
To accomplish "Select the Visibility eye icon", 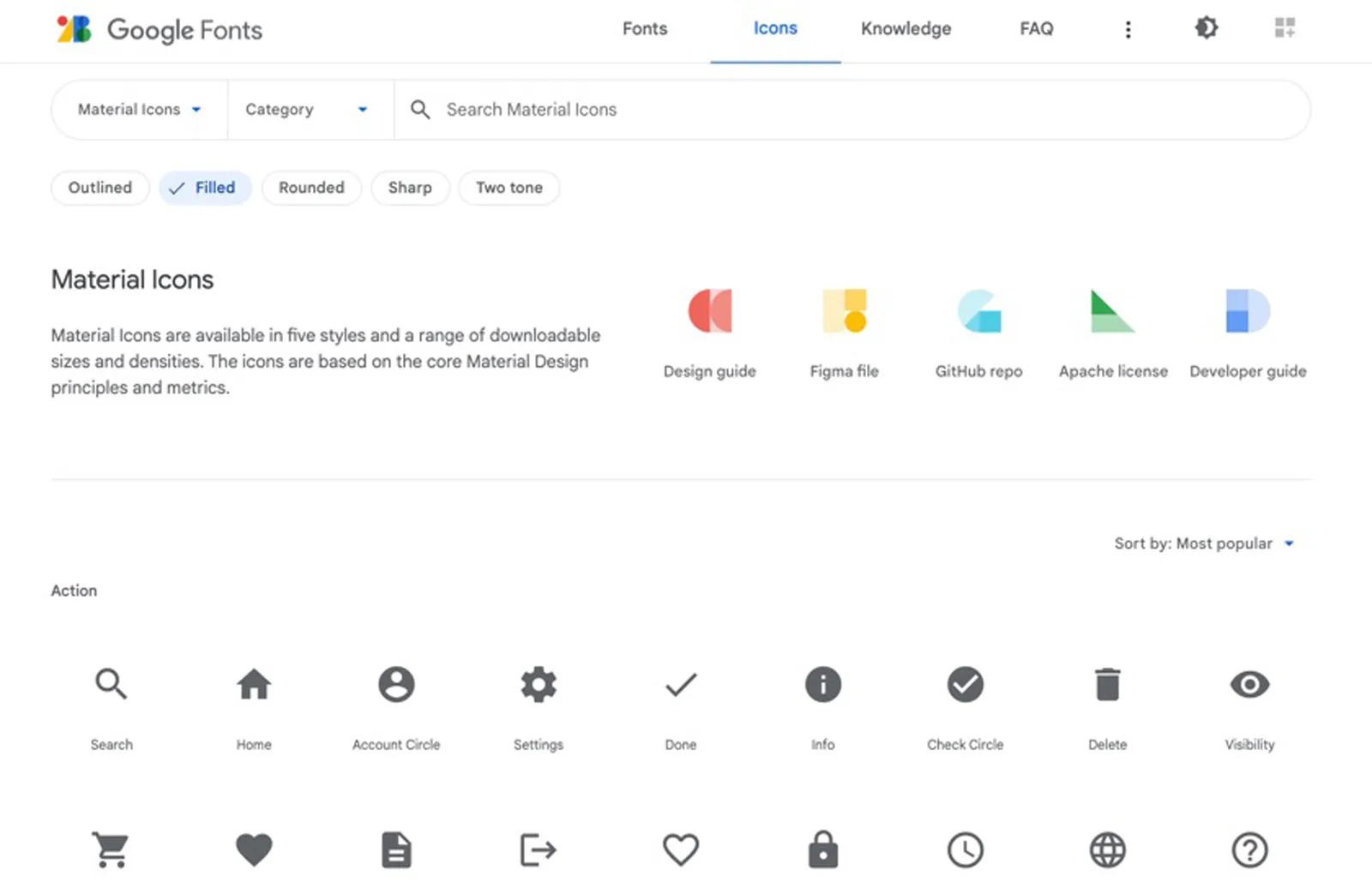I will (1250, 685).
